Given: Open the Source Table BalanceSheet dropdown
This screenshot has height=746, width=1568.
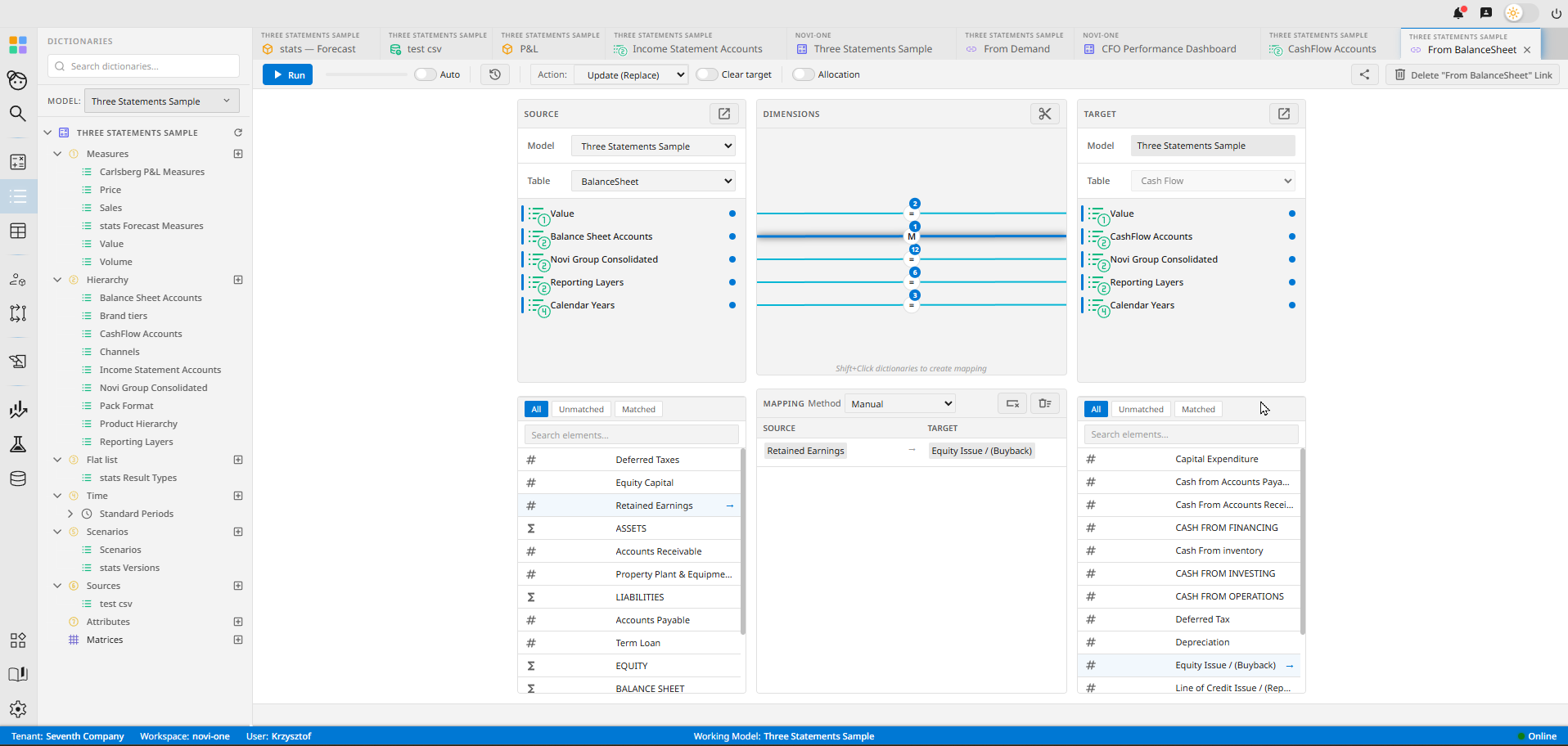Looking at the screenshot, I should (x=653, y=182).
